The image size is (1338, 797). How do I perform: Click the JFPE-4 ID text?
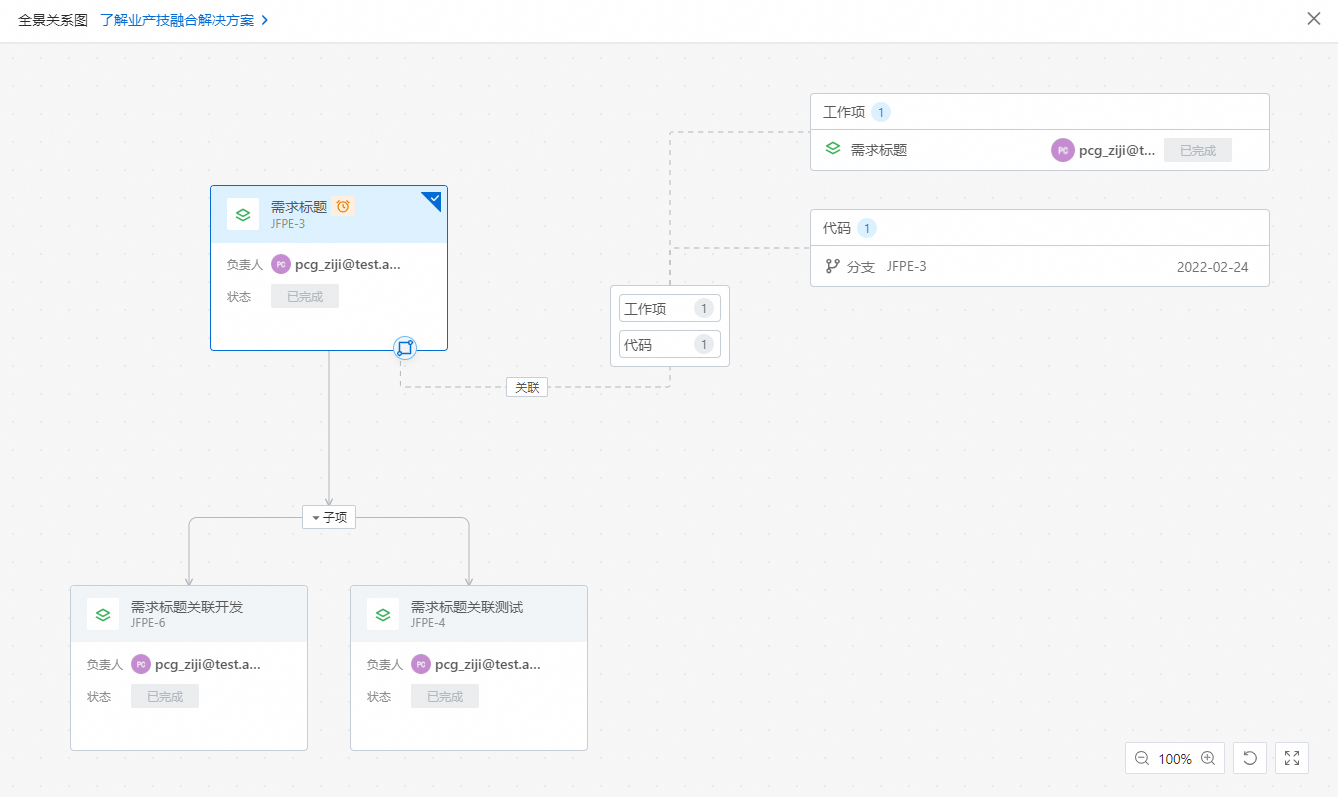tap(428, 623)
